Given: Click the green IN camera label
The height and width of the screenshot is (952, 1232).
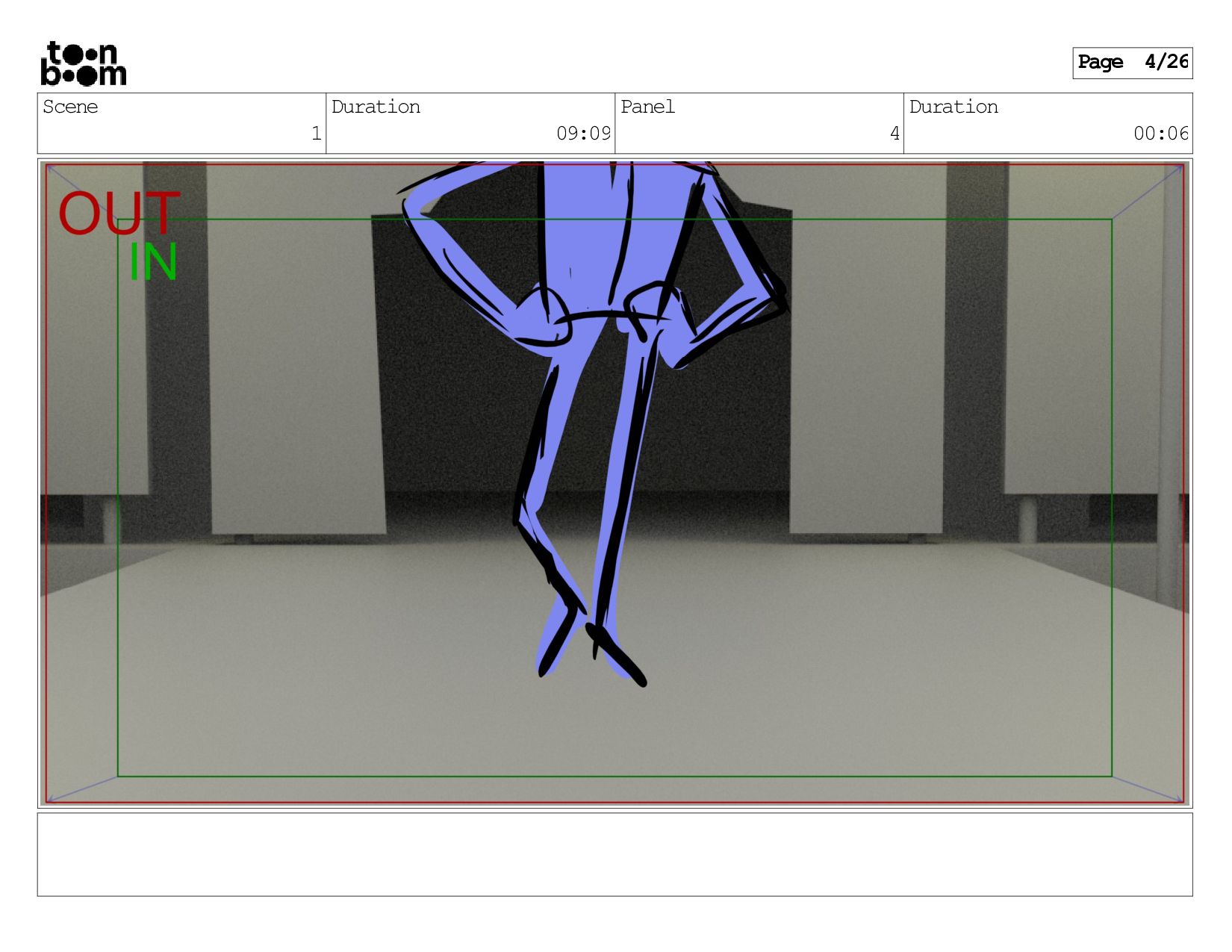Looking at the screenshot, I should pyautogui.click(x=153, y=261).
